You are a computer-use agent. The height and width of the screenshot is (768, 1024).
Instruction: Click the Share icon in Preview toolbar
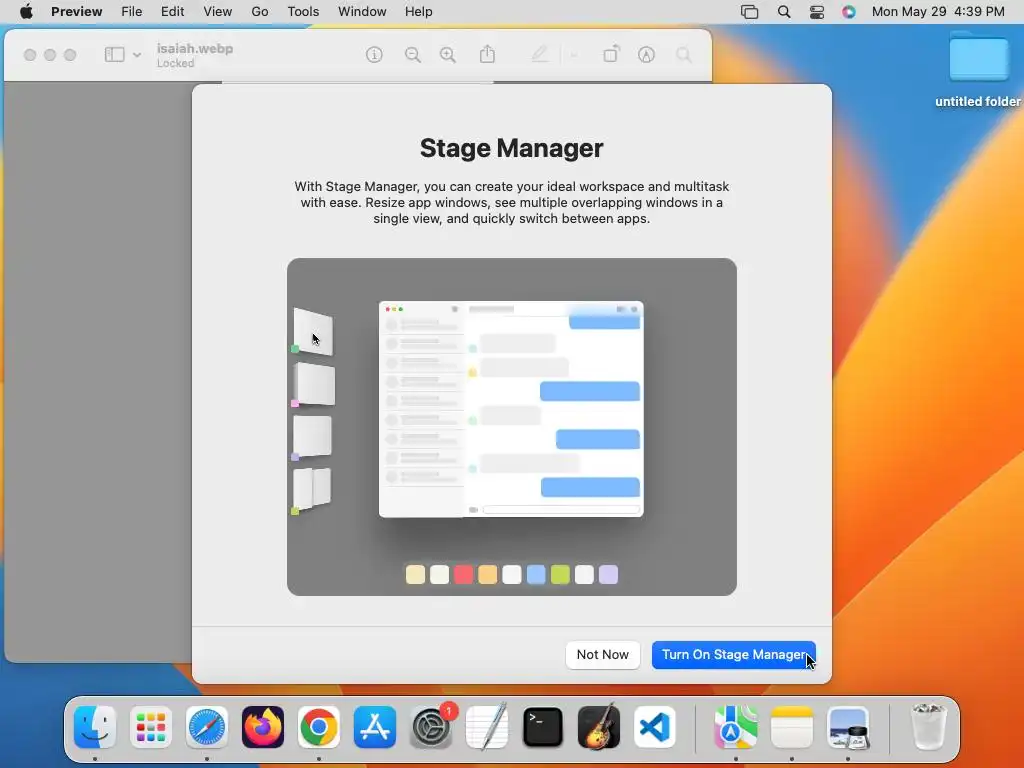pyautogui.click(x=487, y=54)
